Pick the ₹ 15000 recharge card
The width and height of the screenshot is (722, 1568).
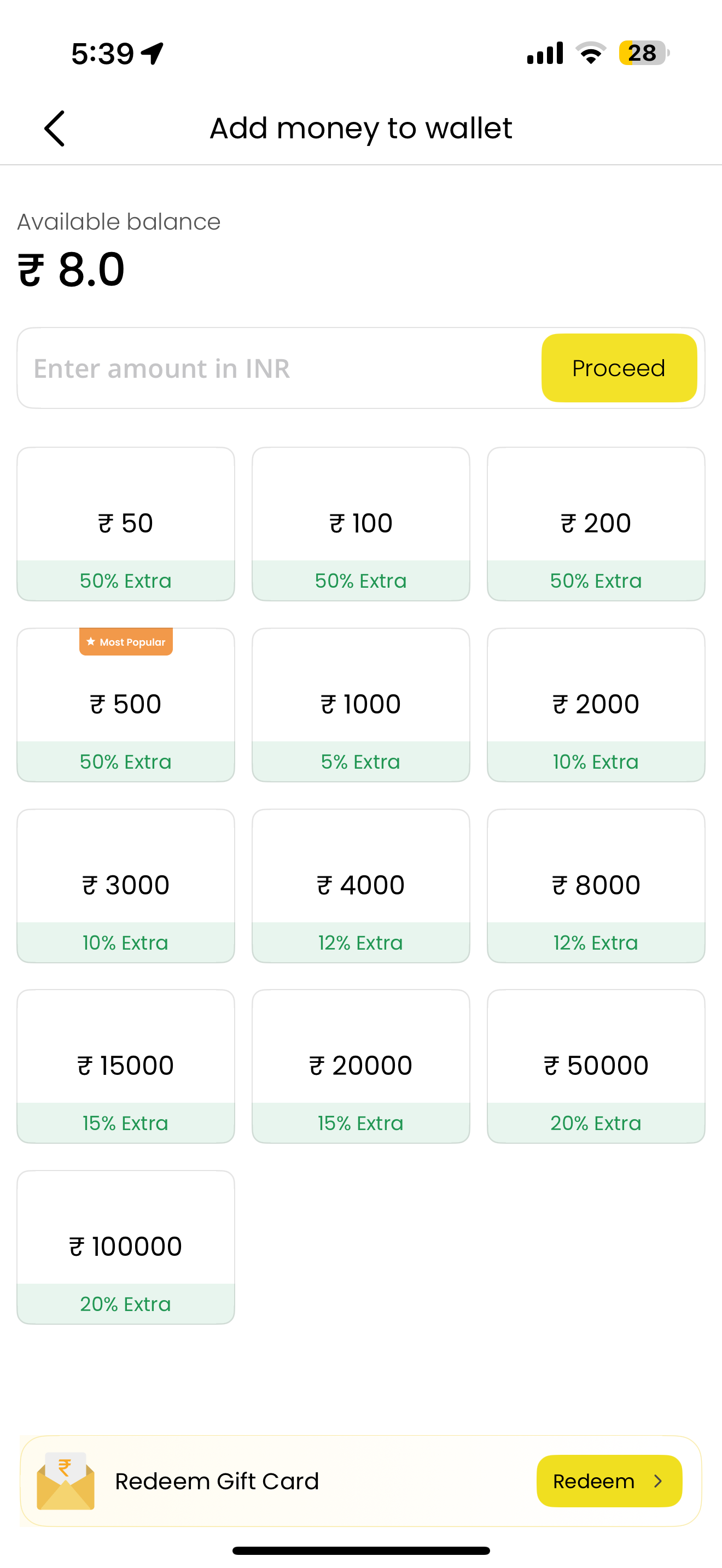pos(126,1067)
